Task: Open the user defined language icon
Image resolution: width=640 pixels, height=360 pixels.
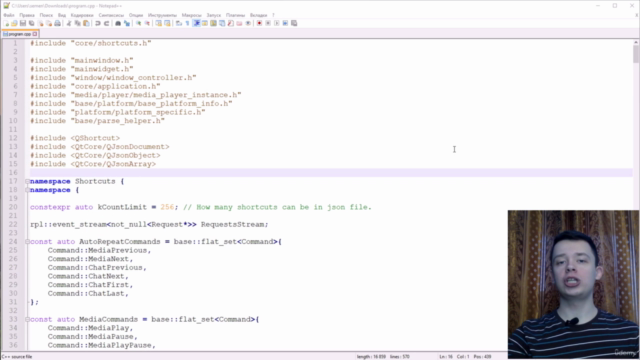Action: pos(204,23)
